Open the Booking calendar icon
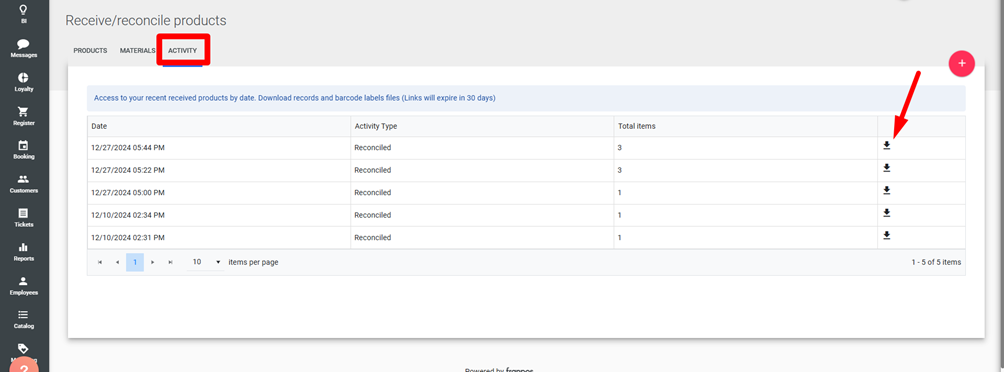This screenshot has width=1004, height=372. point(24,145)
